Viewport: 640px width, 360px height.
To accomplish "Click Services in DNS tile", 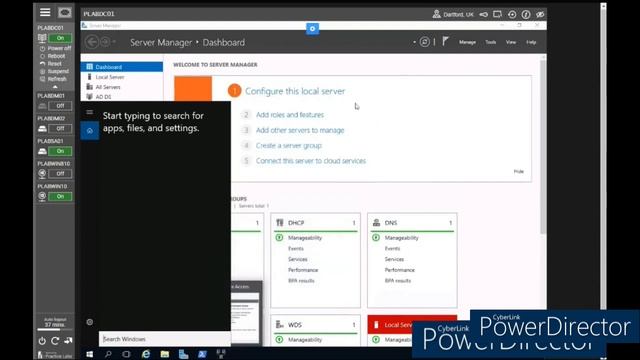I will pos(394,259).
